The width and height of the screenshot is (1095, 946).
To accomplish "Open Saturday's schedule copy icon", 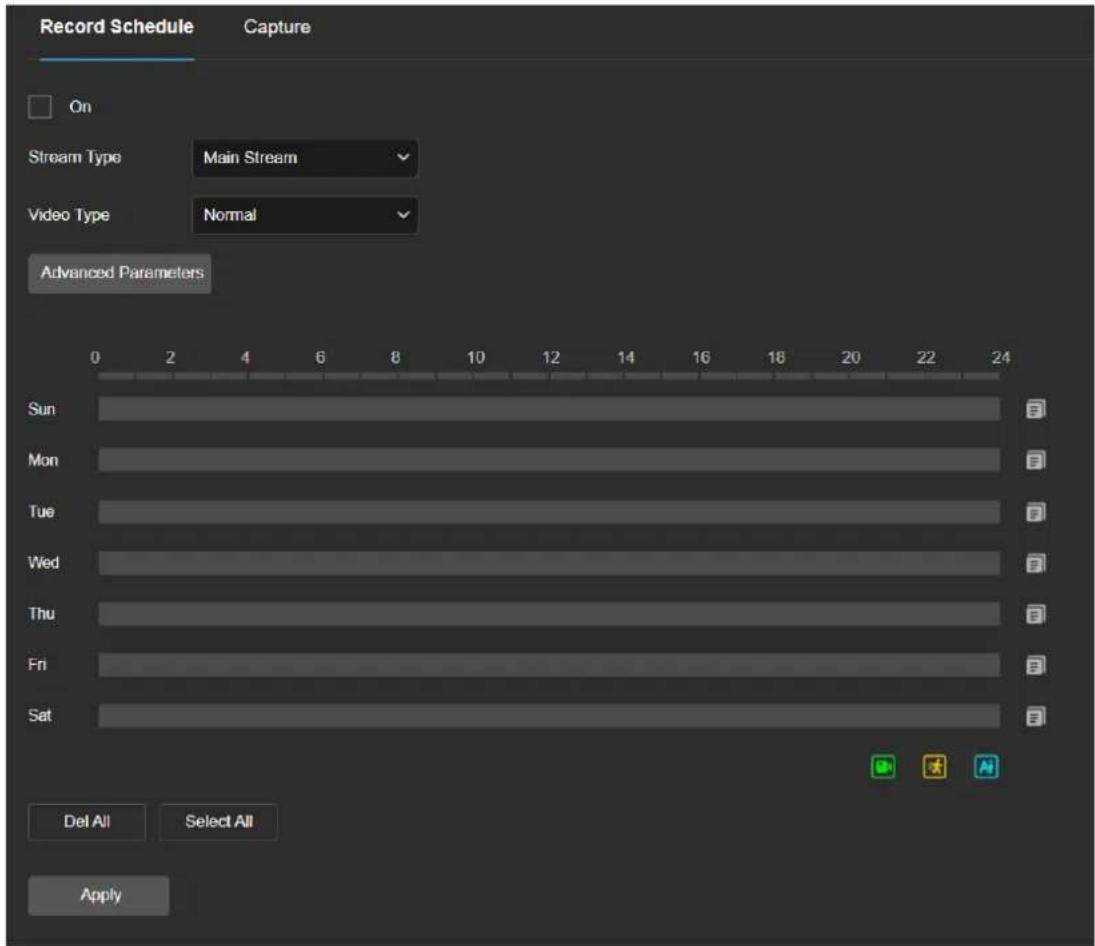I will 1036,716.
